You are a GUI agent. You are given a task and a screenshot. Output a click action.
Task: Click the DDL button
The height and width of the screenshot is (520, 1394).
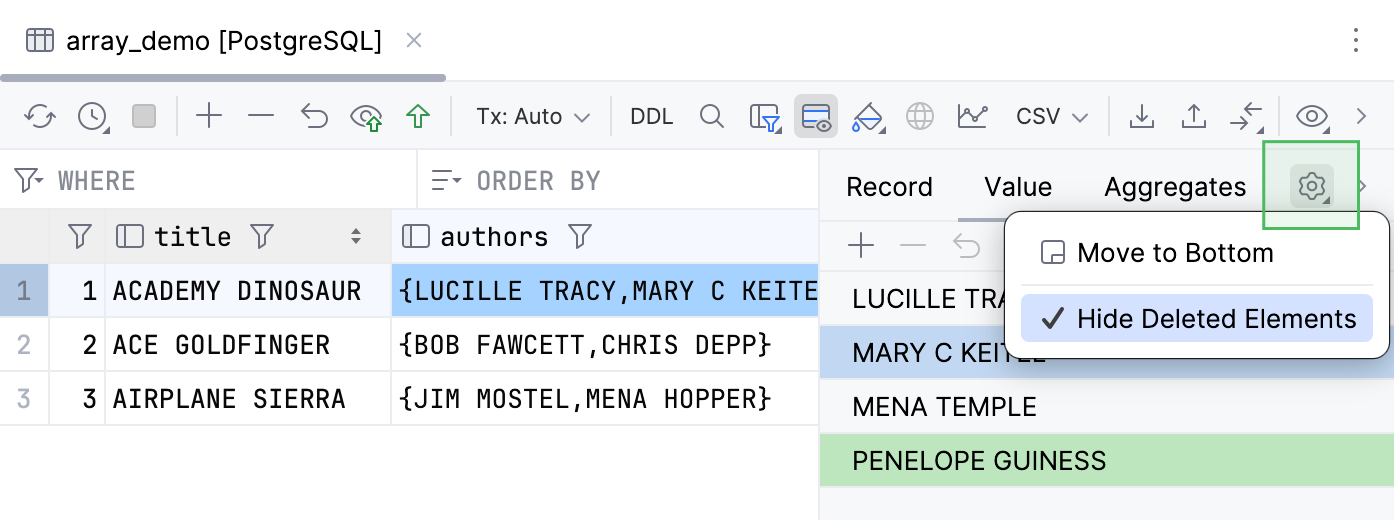pos(651,117)
